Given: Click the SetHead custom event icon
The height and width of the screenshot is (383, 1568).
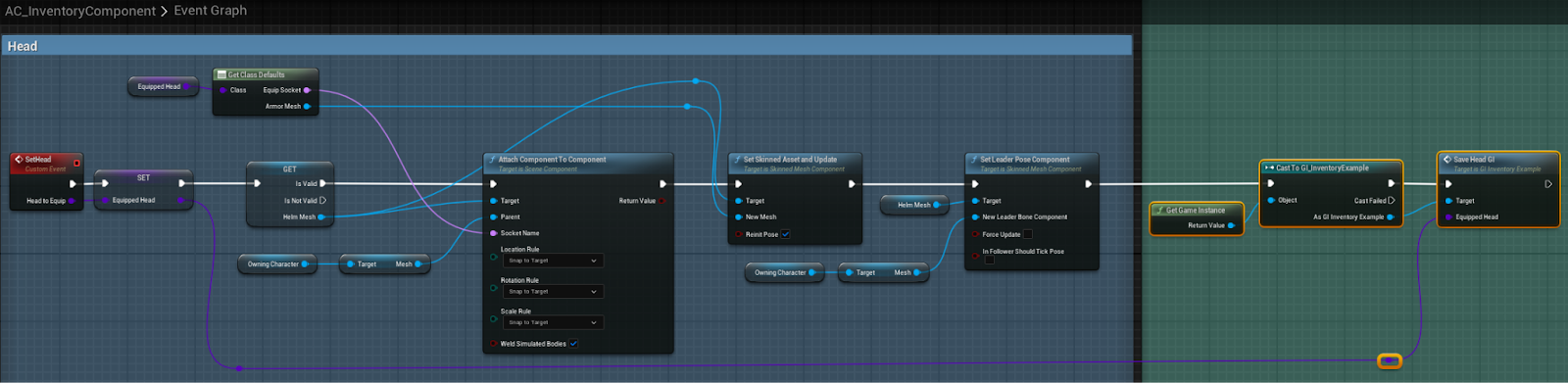Looking at the screenshot, I should coord(18,159).
